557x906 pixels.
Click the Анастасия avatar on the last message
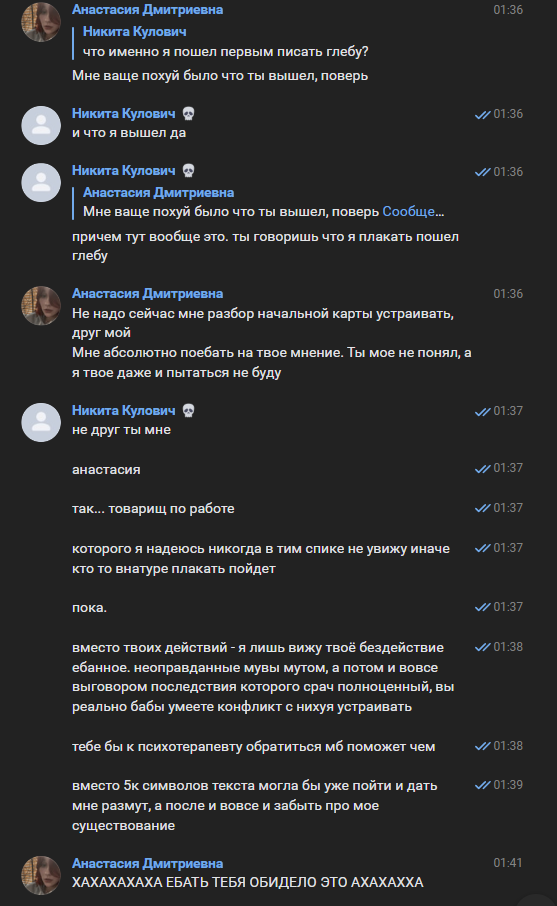pos(41,875)
